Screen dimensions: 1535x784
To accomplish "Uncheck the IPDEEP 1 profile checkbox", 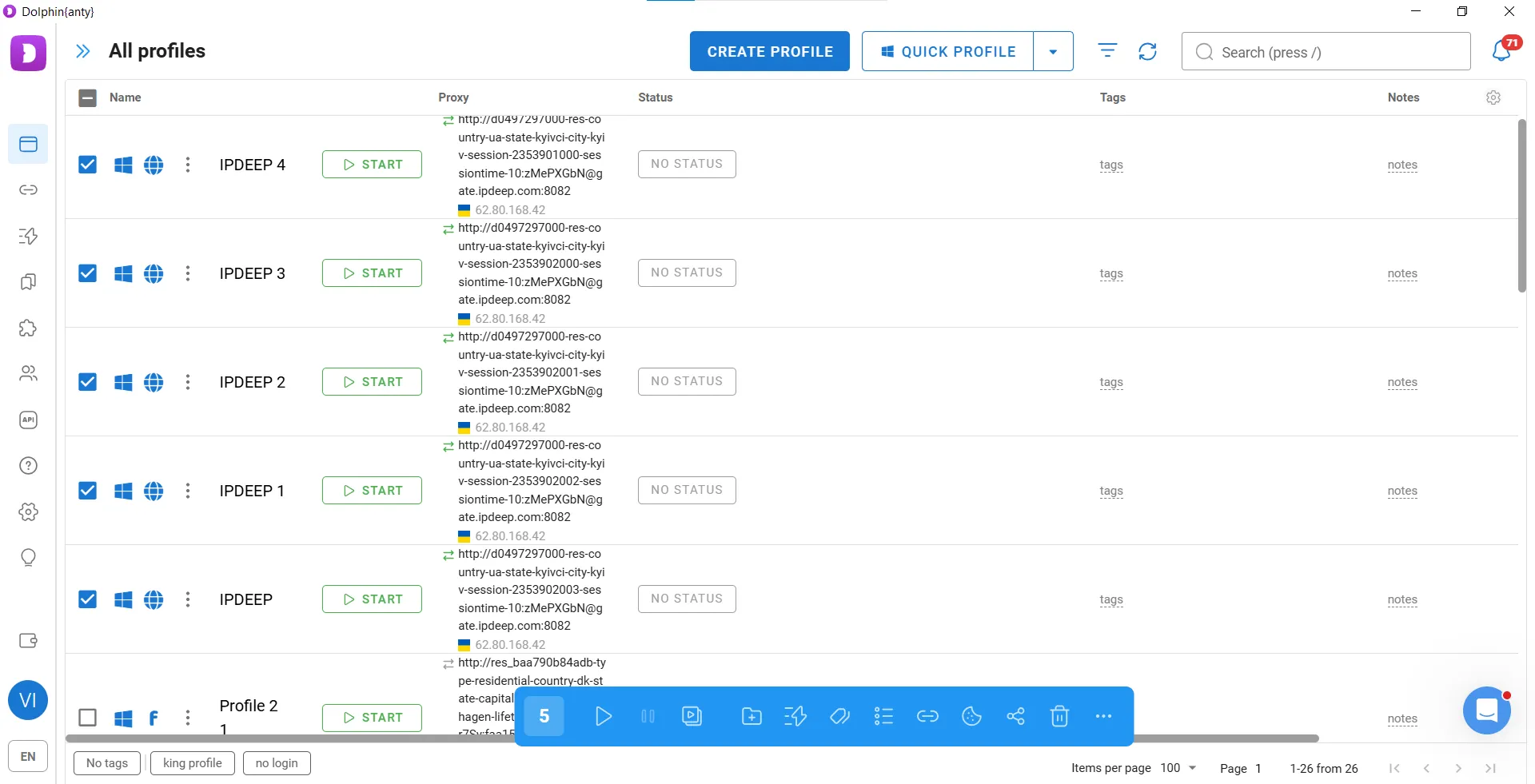I will pyautogui.click(x=88, y=491).
